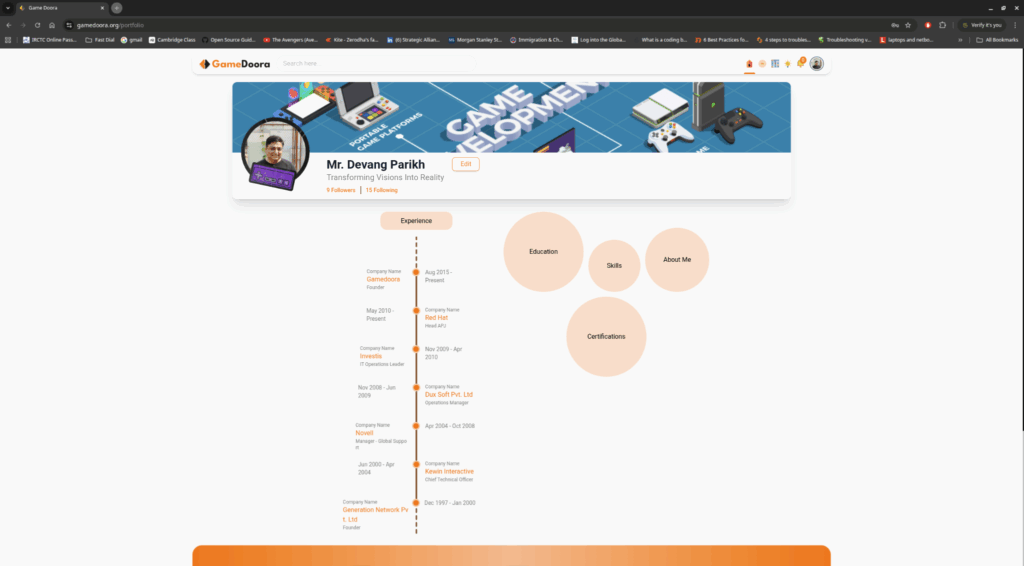
Task: Click the board grid icon in navbar
Action: point(775,64)
